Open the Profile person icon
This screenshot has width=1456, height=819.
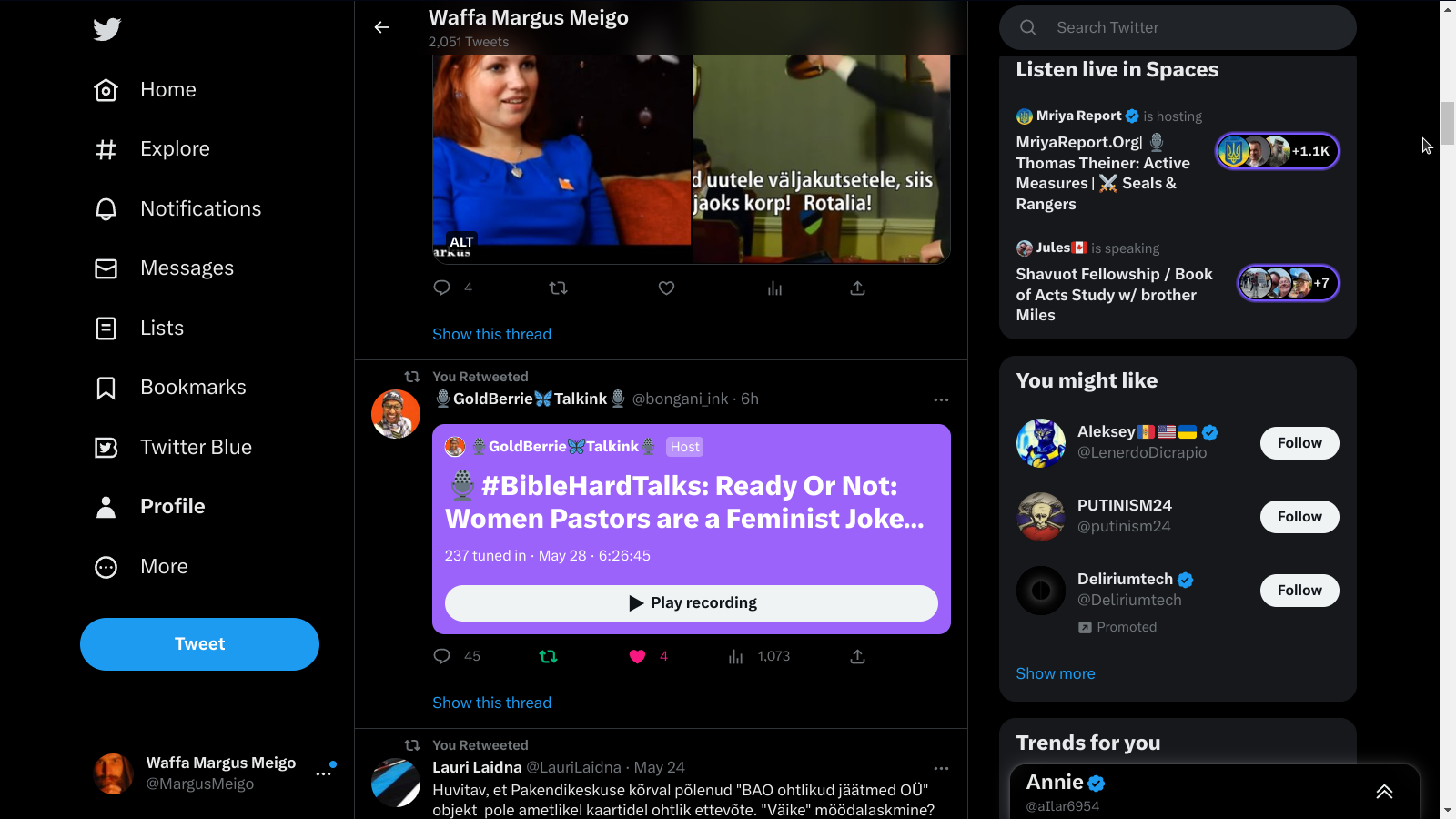pyautogui.click(x=106, y=507)
